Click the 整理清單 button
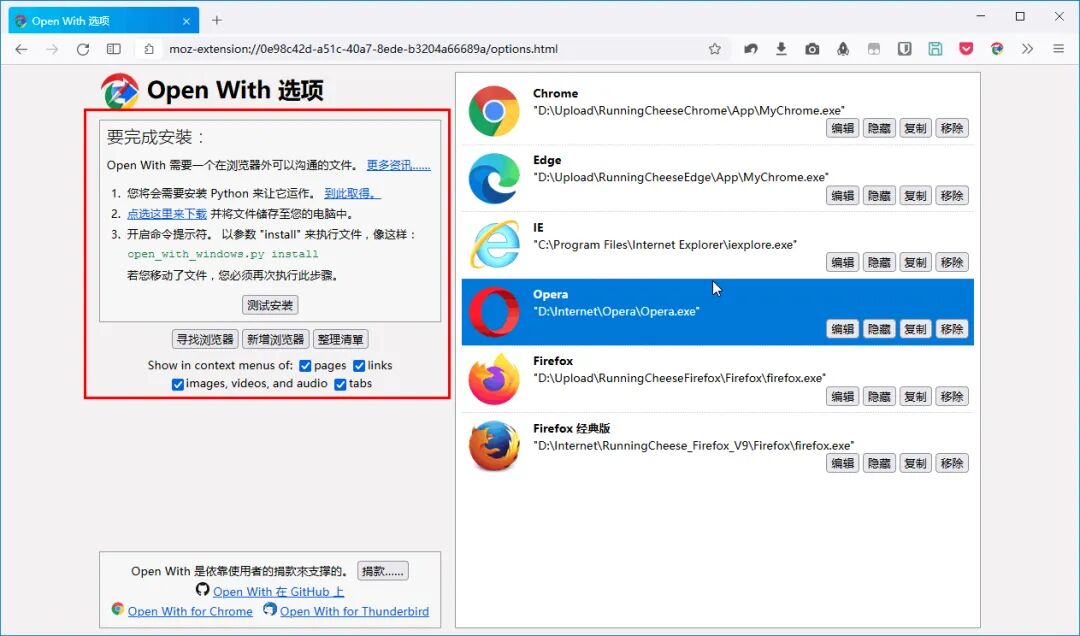 pyautogui.click(x=340, y=339)
